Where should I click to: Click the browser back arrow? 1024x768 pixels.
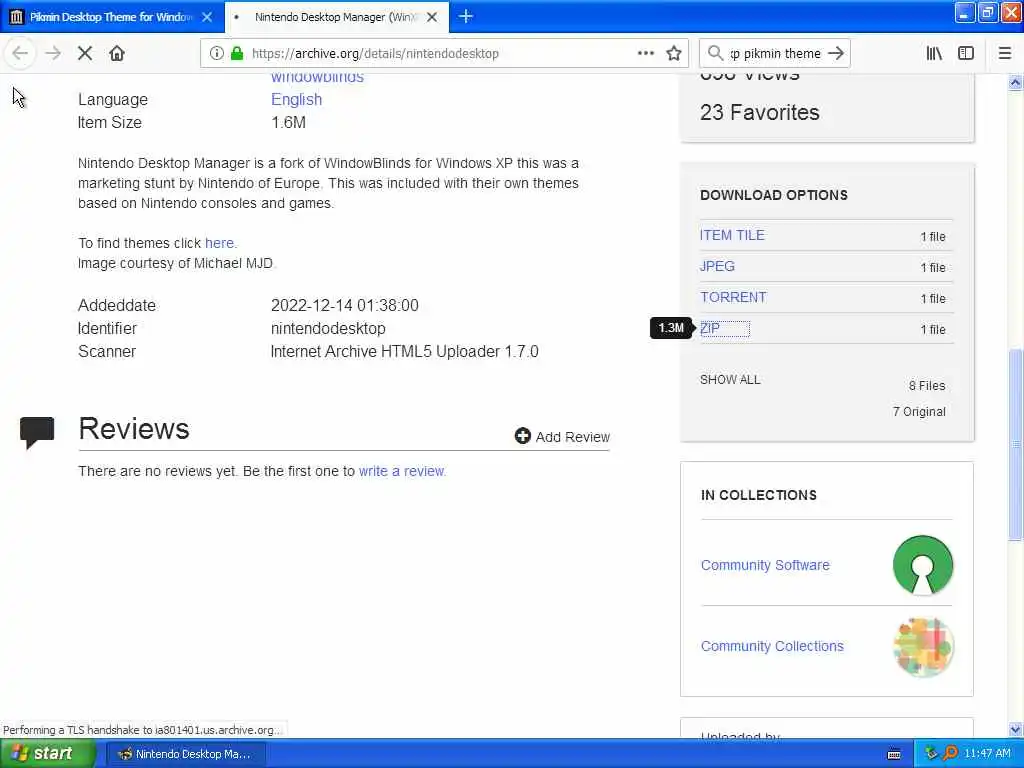point(20,53)
